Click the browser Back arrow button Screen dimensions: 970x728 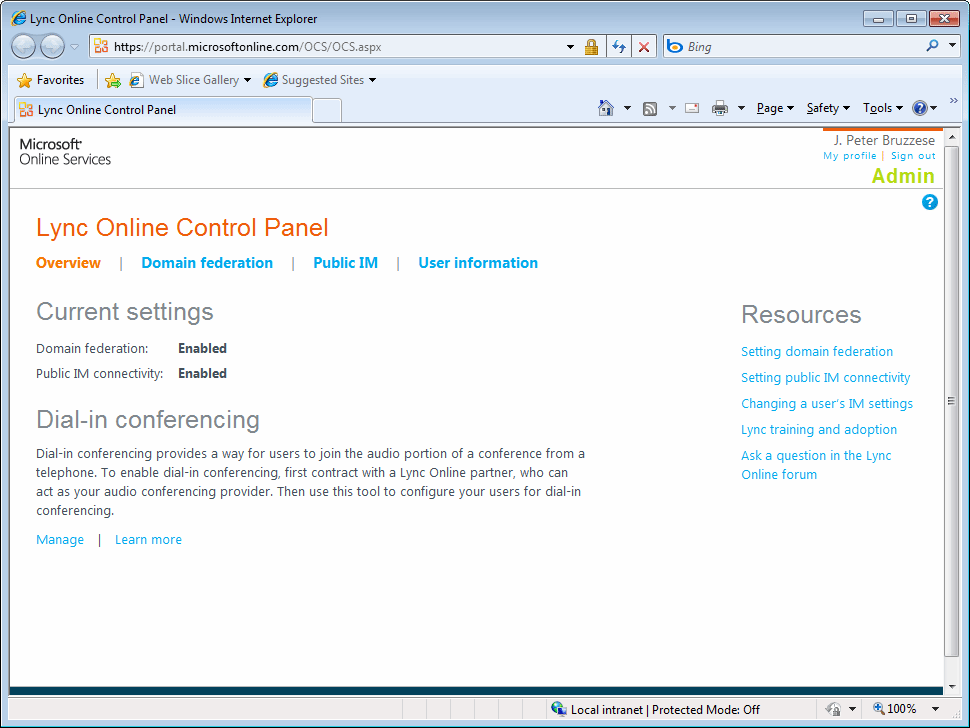coord(24,46)
